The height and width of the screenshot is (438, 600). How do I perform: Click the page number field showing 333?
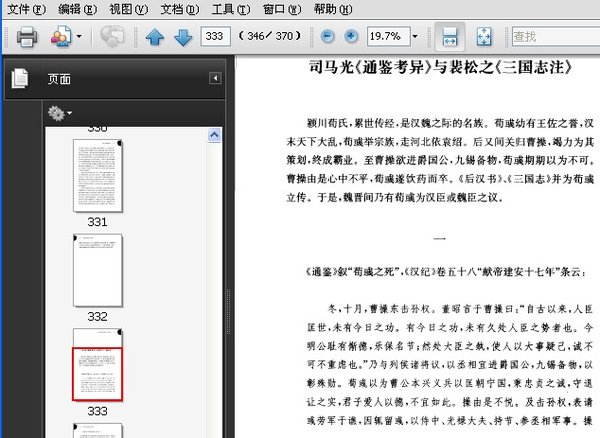[215, 37]
